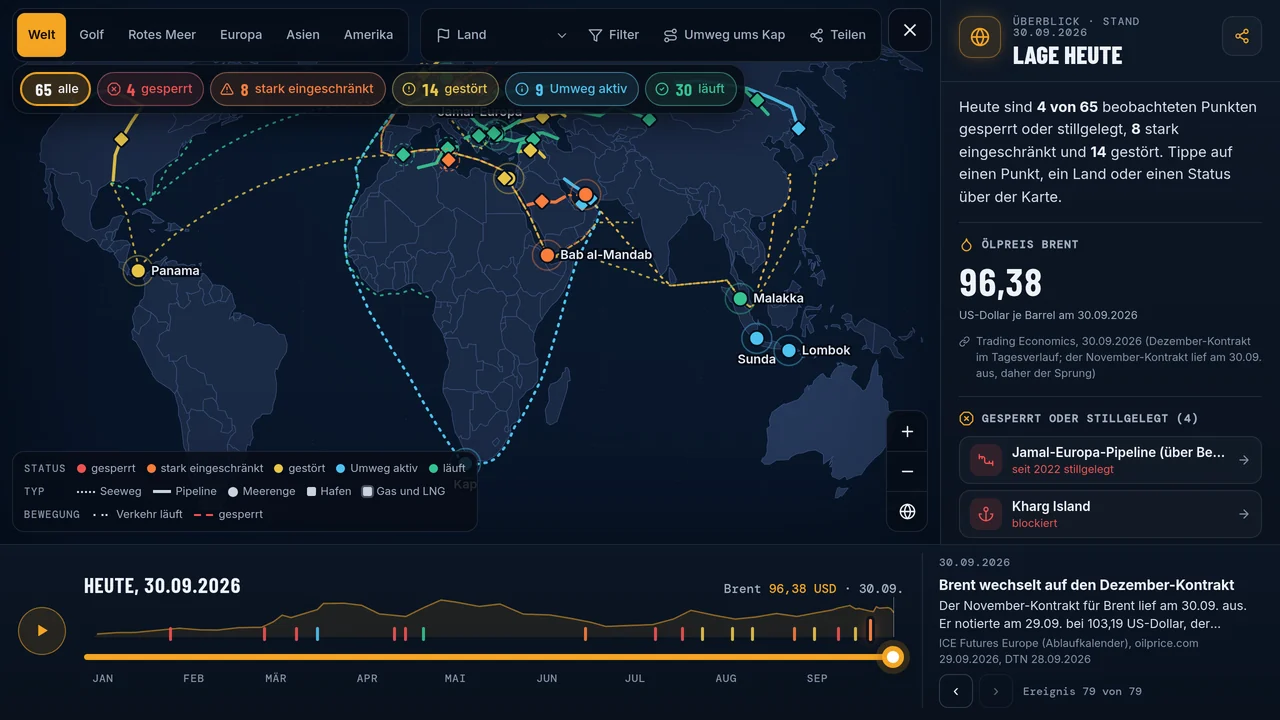Viewport: 1280px width, 720px height.
Task: Start timeline playback with play button
Action: click(42, 631)
